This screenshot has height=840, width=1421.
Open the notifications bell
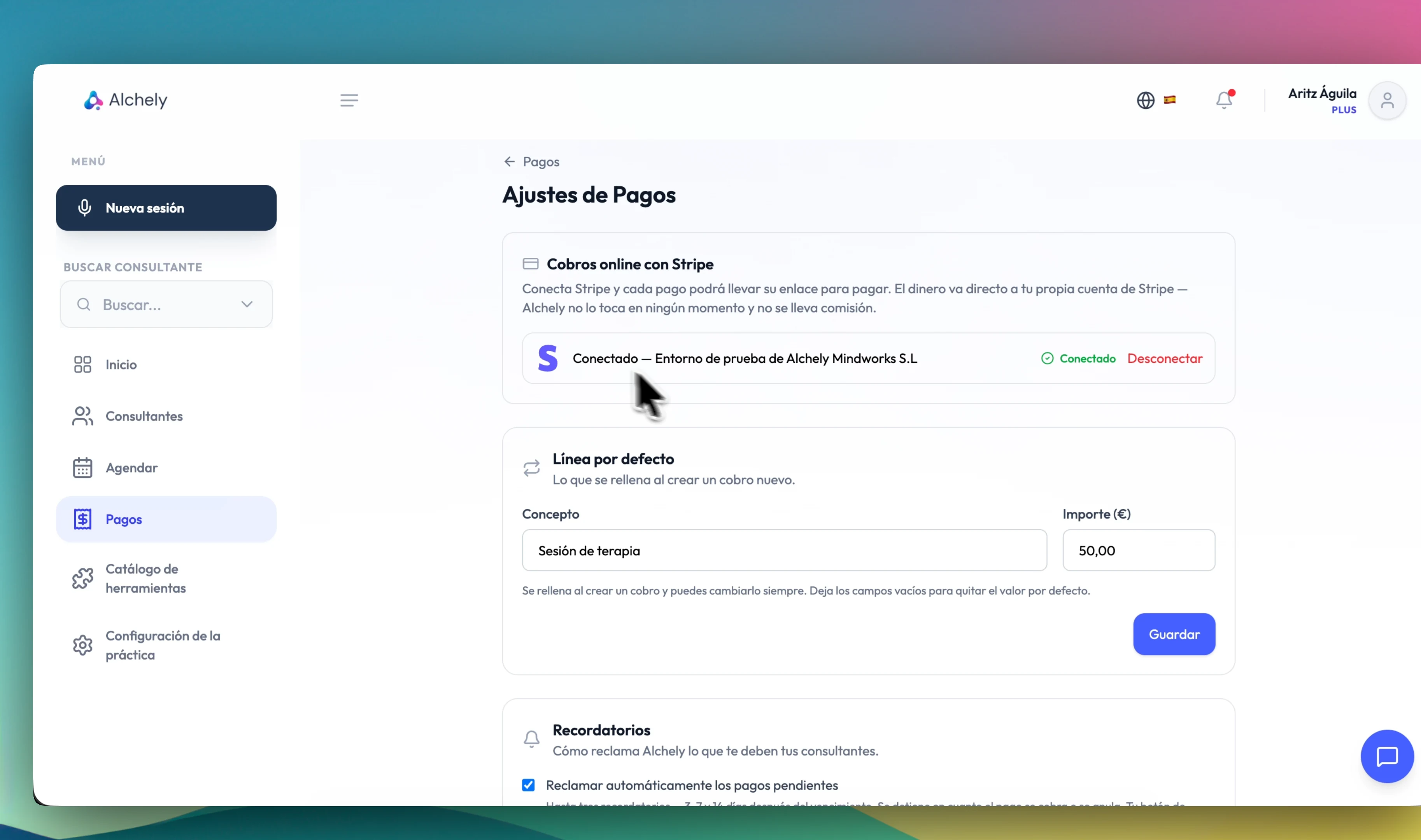[1224, 100]
